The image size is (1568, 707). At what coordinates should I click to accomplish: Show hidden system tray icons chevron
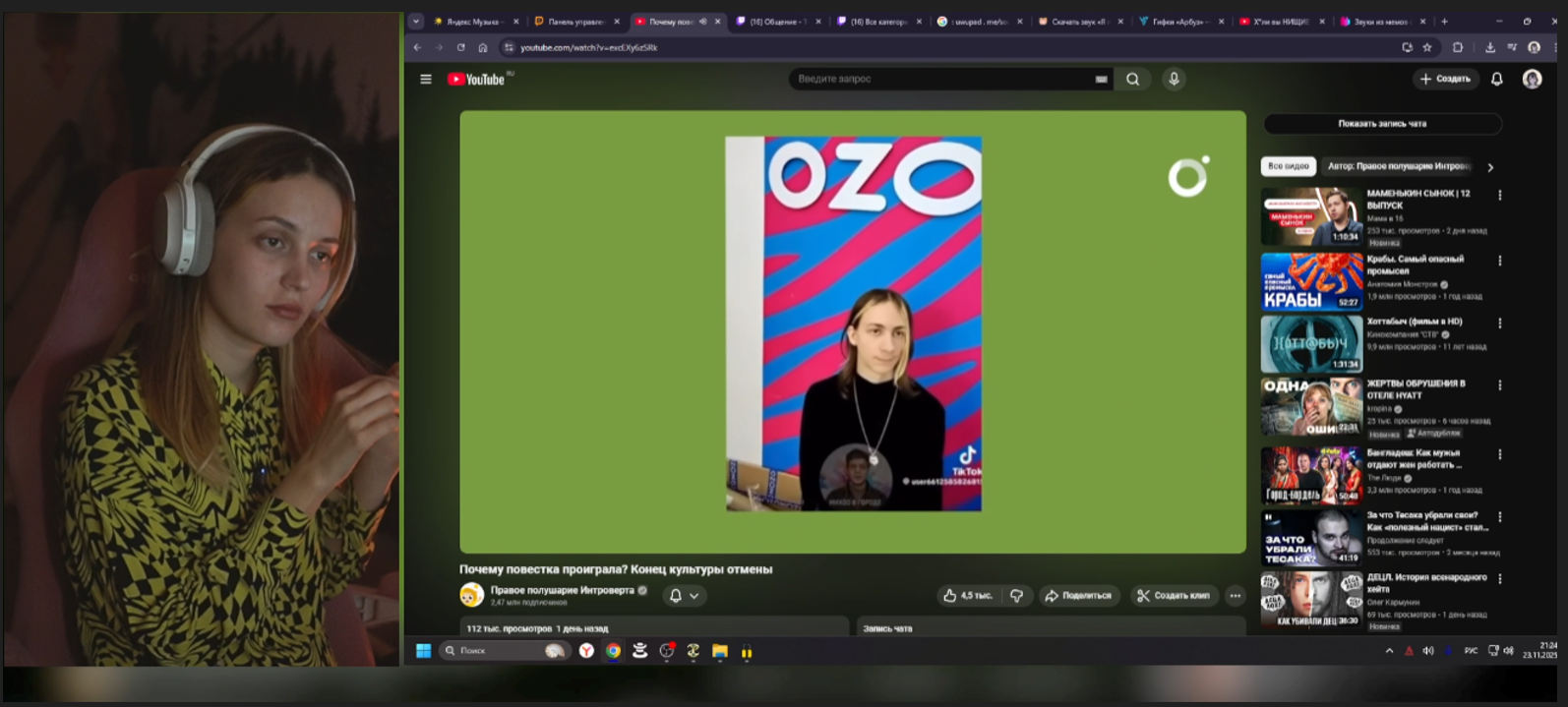[1389, 651]
